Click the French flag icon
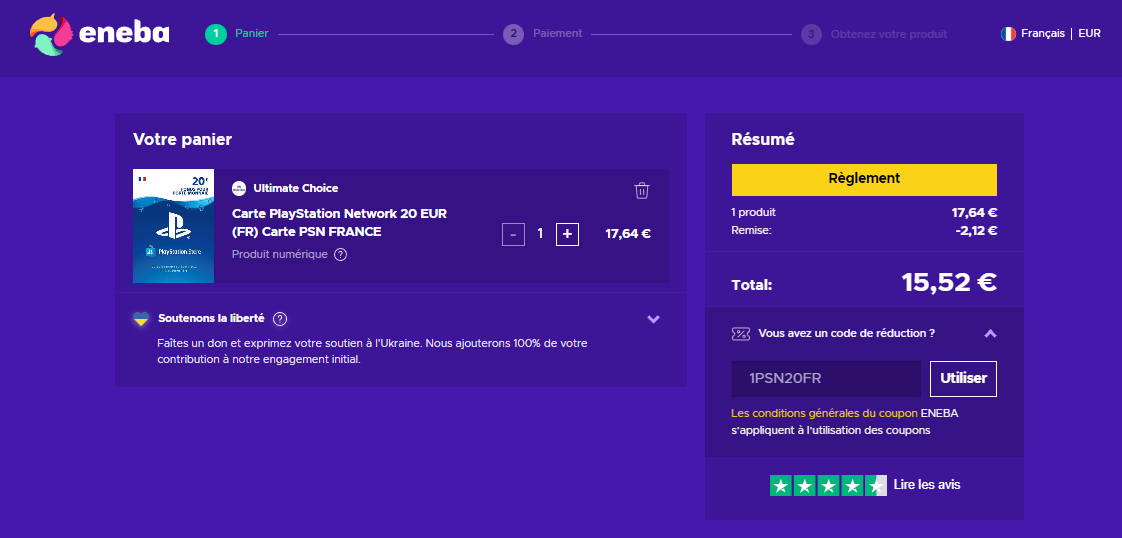1122x538 pixels. point(1008,34)
